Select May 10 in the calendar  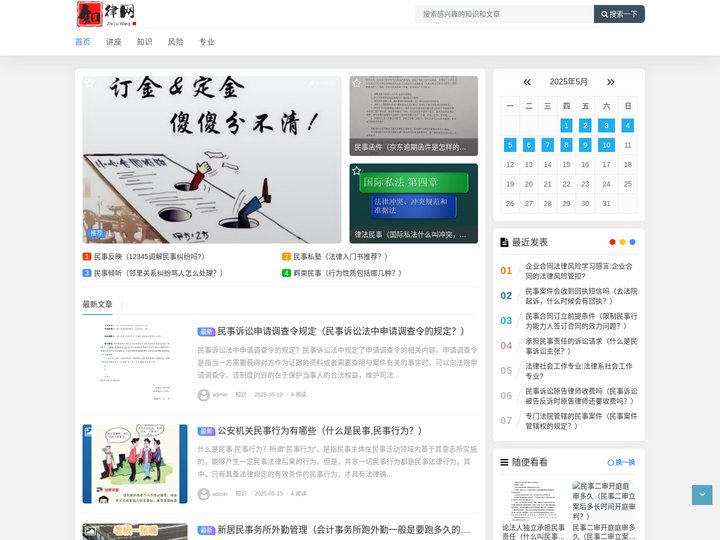tap(606, 145)
